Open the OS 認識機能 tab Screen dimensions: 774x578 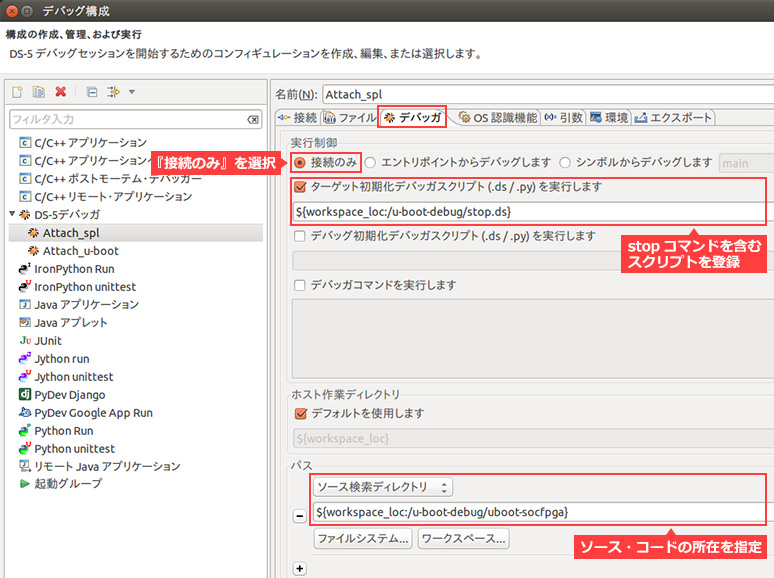tap(497, 117)
